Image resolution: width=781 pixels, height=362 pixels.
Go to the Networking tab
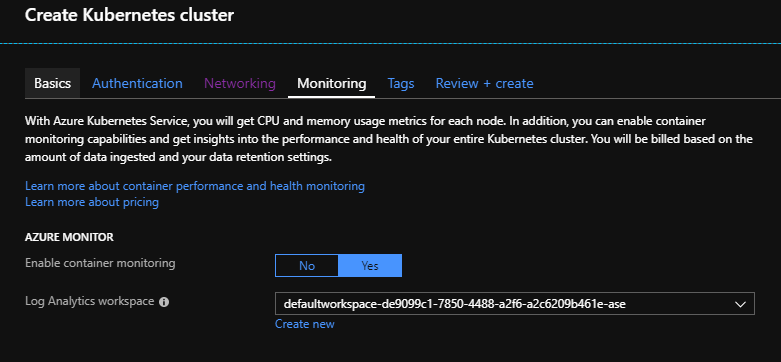tap(240, 83)
